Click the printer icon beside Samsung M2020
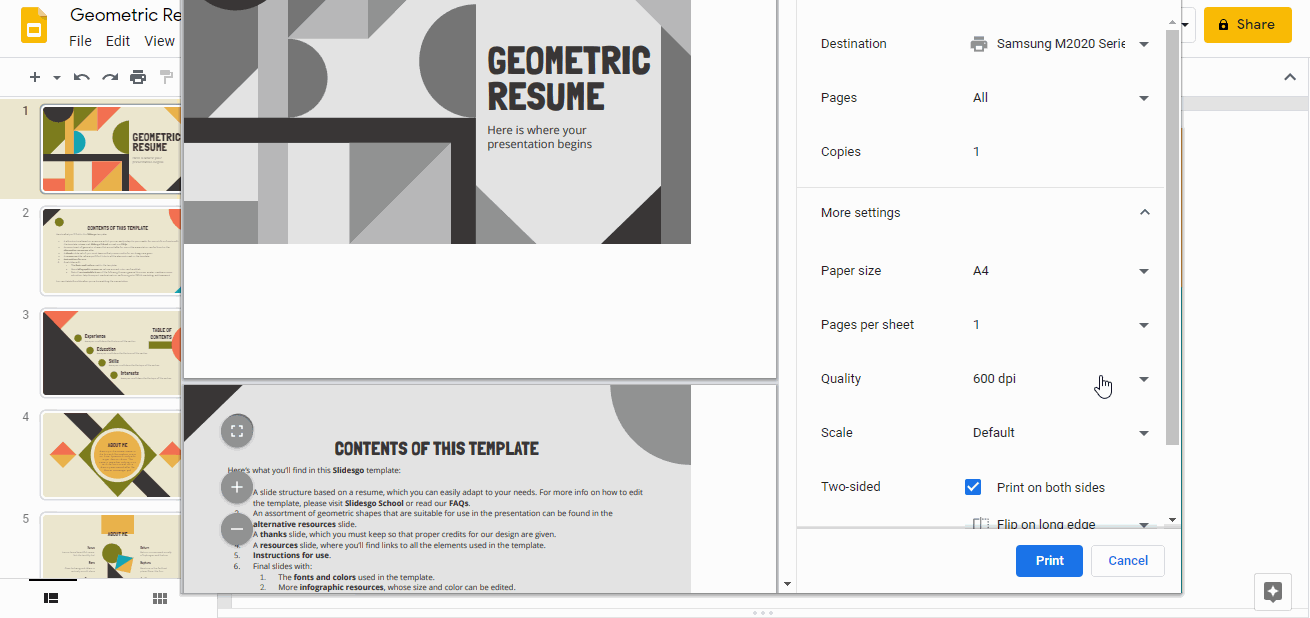 coord(979,44)
